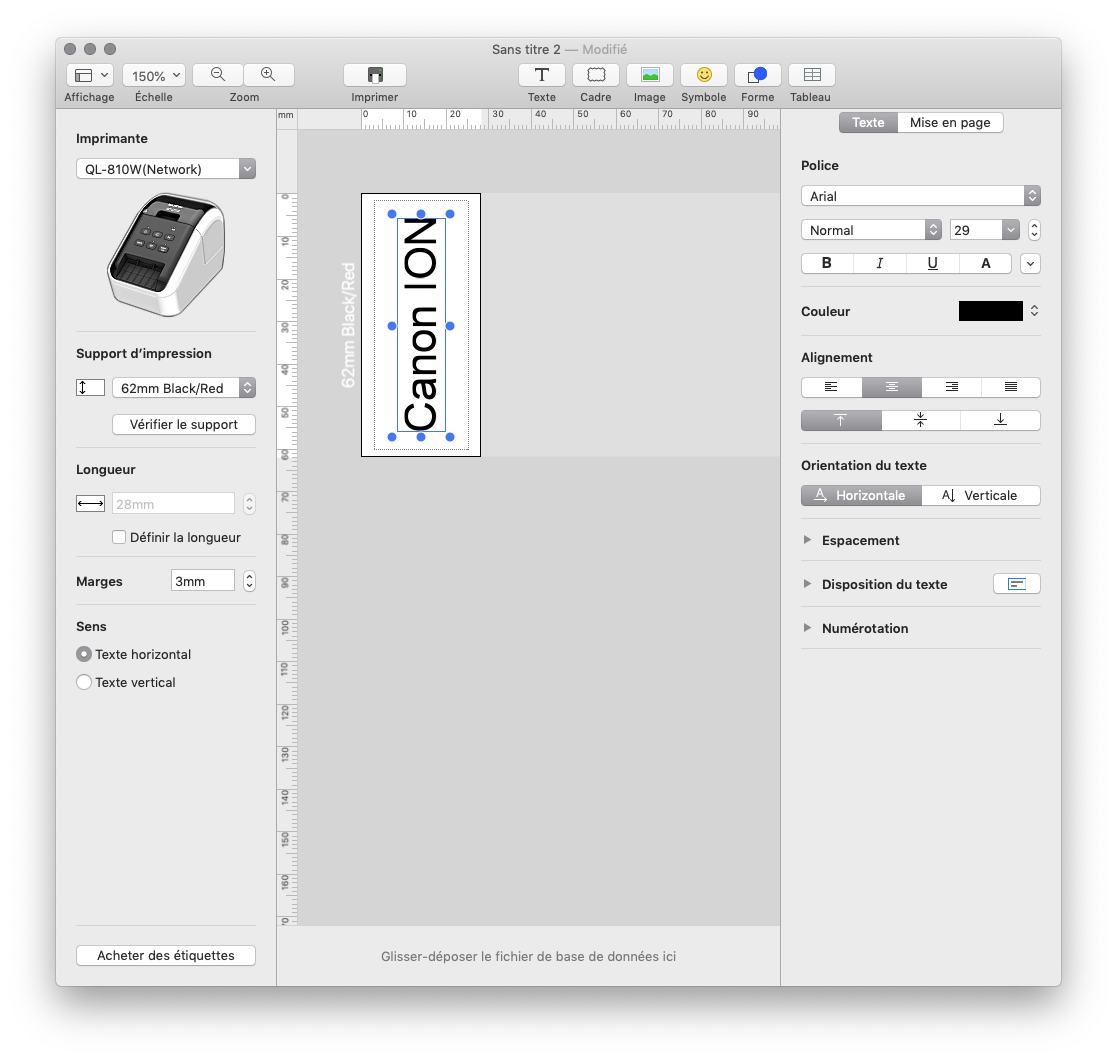
Task: Click the label orientation icon under Support d'impression
Action: coord(90,388)
